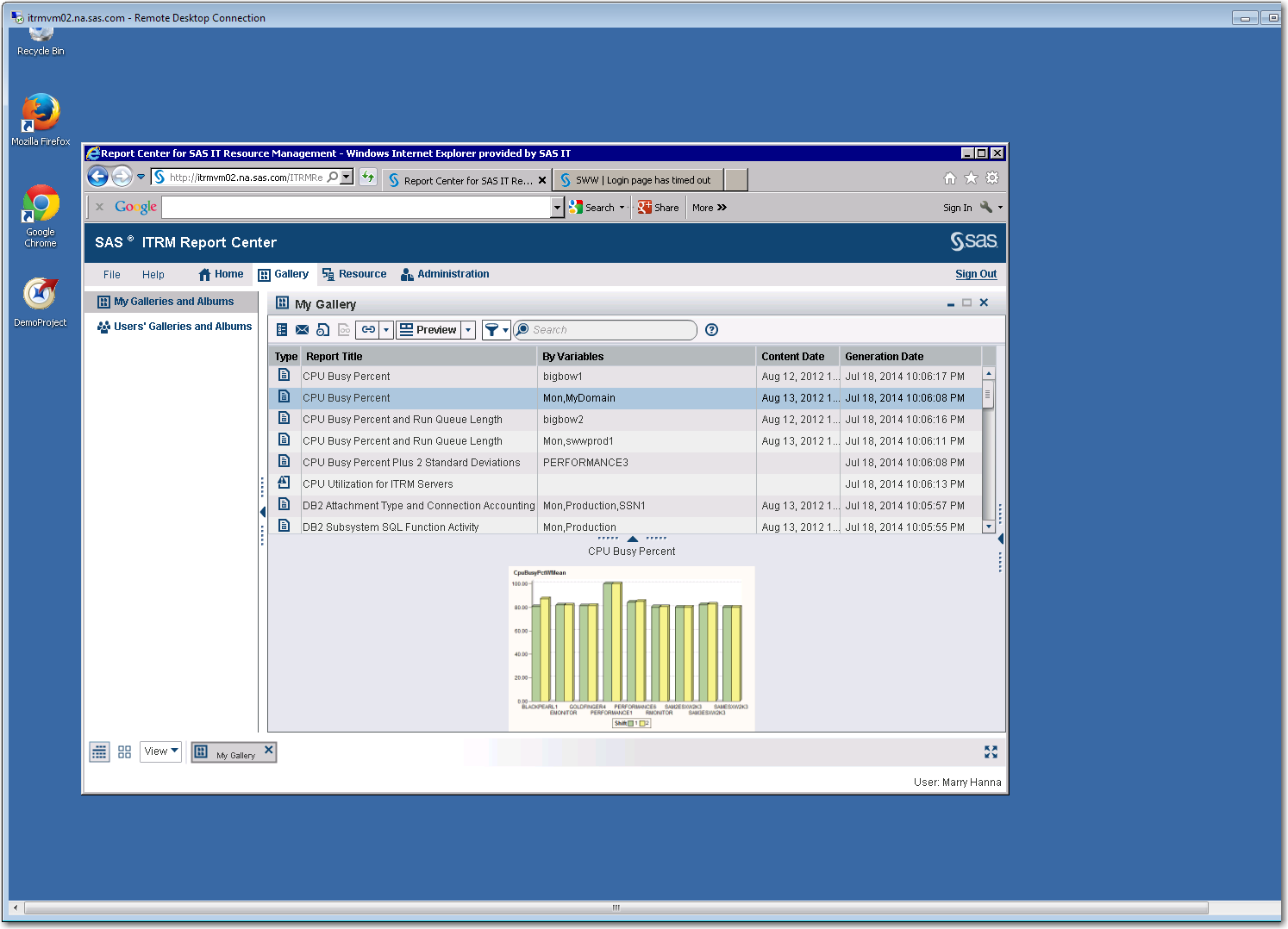The height and width of the screenshot is (929, 1288).
Task: Switch to list view icon in bottom bar
Action: point(100,752)
